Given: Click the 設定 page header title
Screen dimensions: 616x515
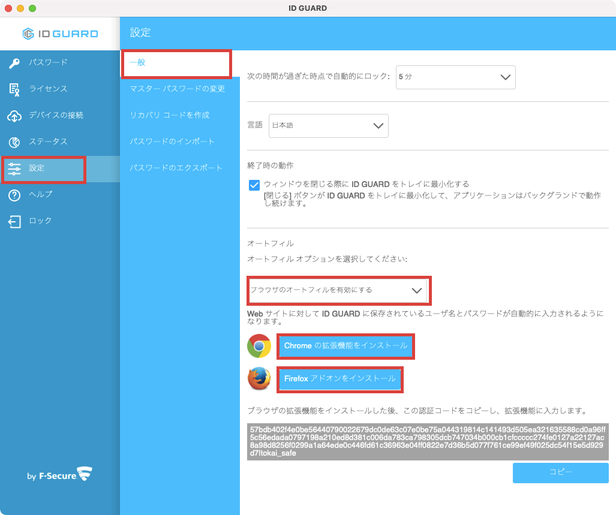Looking at the screenshot, I should (140, 33).
